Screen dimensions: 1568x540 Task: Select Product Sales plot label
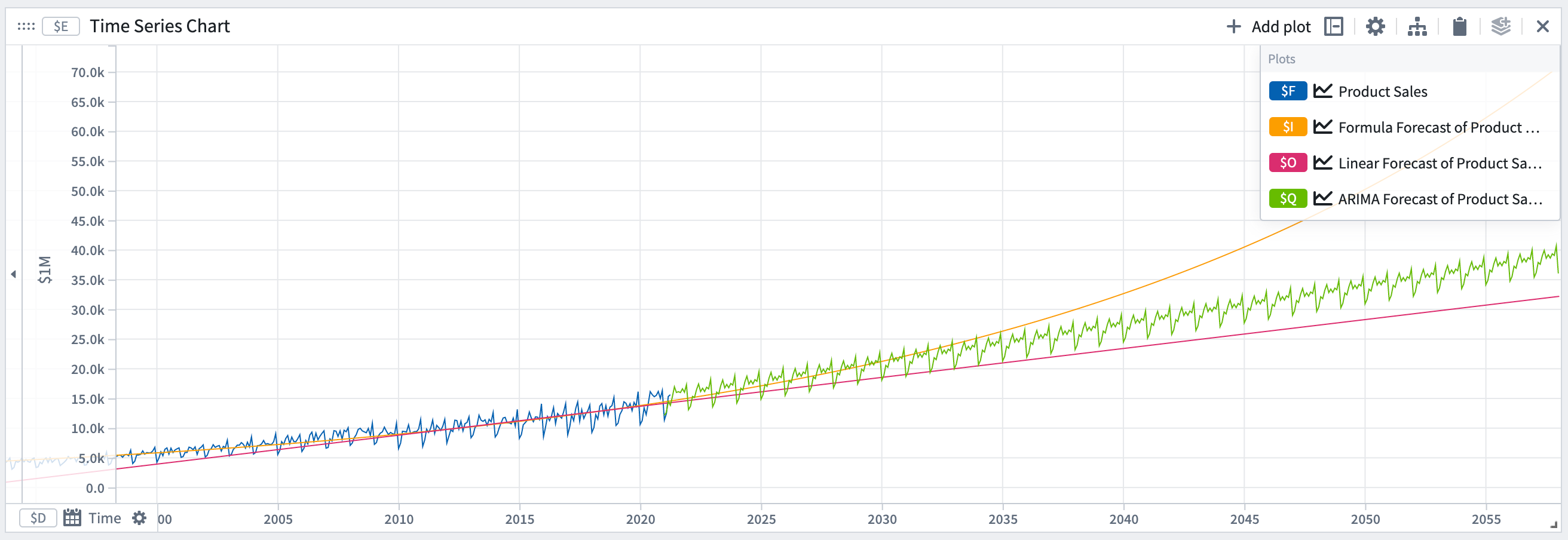1382,92
